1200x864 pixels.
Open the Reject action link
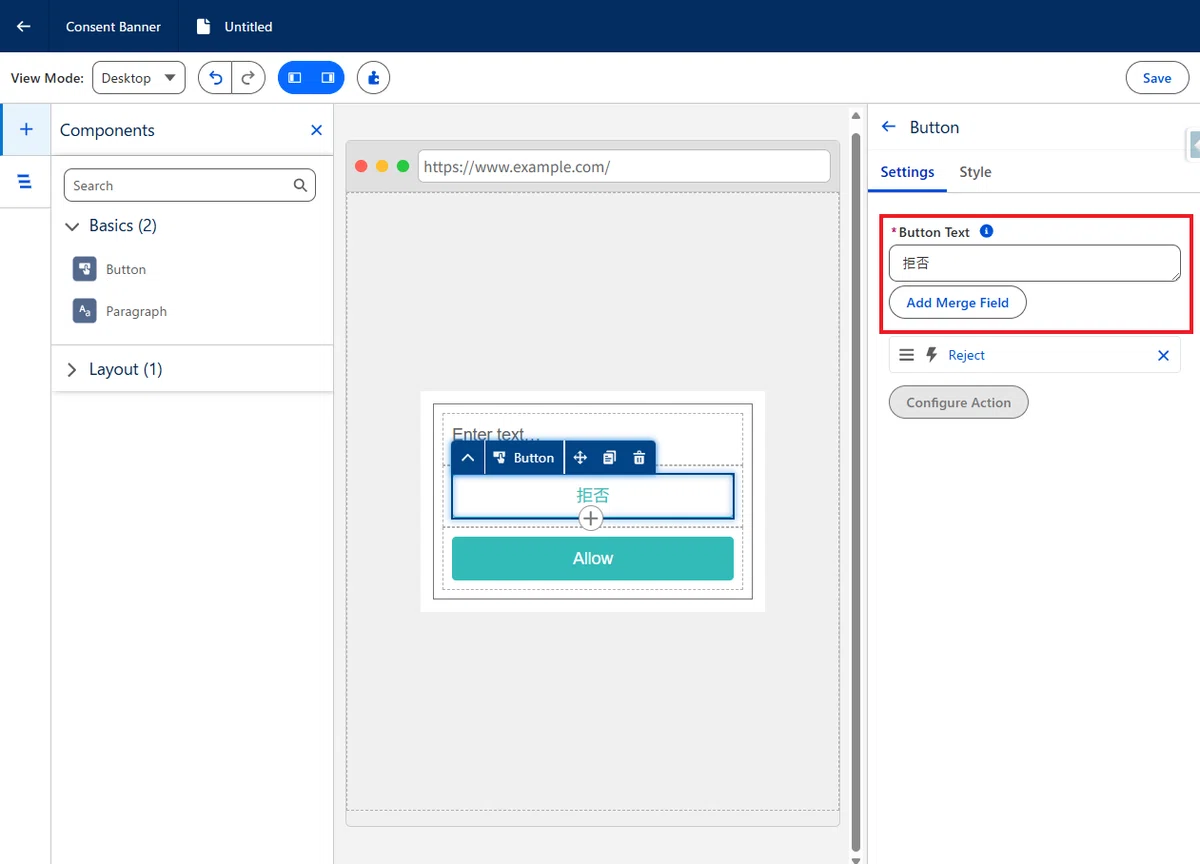tap(966, 355)
